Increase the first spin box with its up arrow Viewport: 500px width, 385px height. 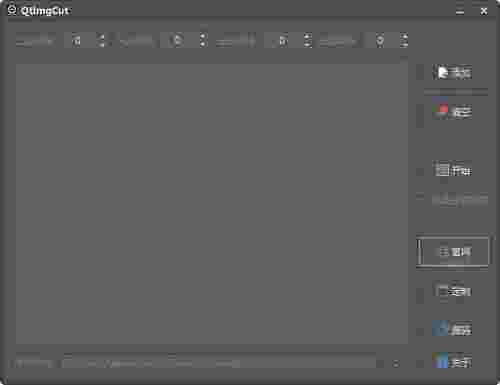pyautogui.click(x=102, y=36)
